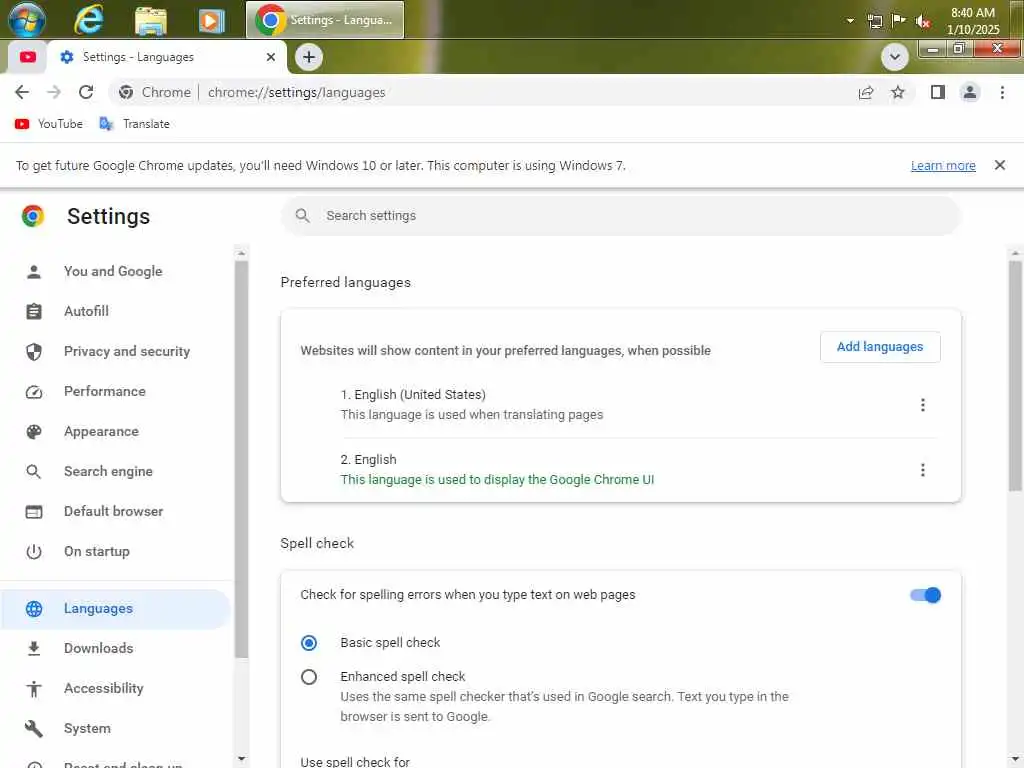Click 'This language is used when translating pages' text
The width and height of the screenshot is (1024, 768).
tap(472, 415)
